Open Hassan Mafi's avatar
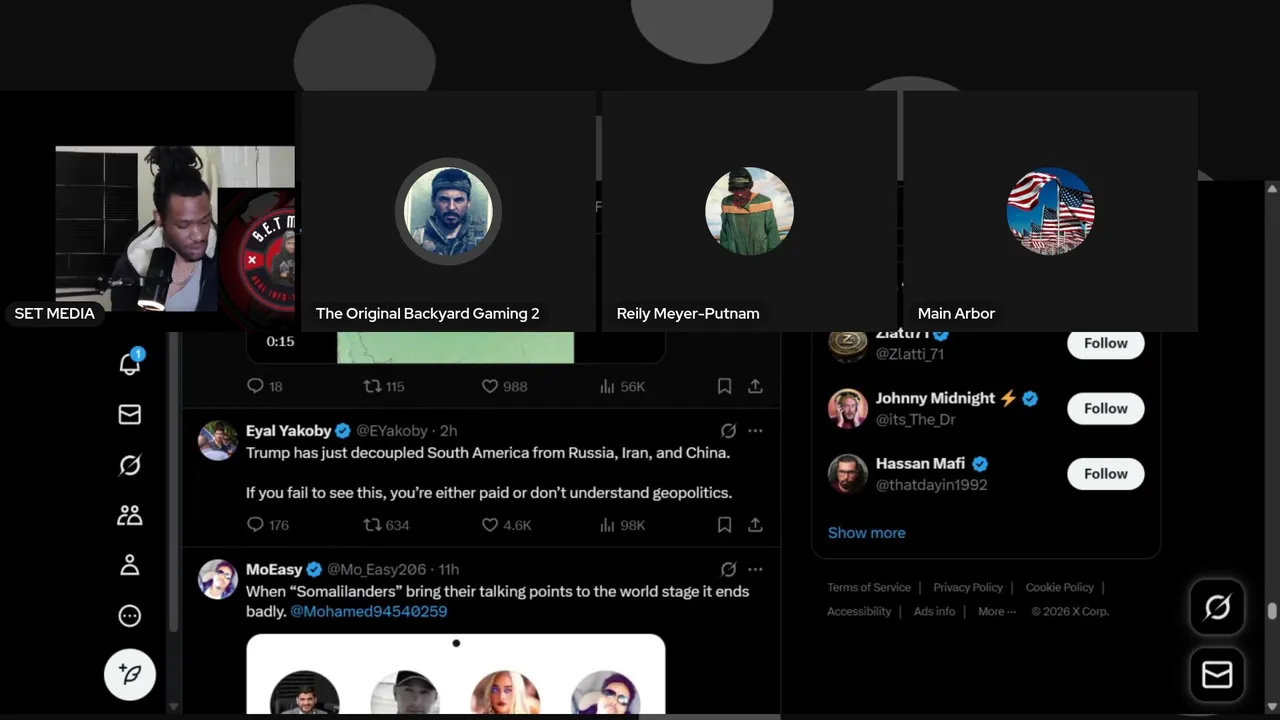Image resolution: width=1280 pixels, height=720 pixels. point(847,474)
